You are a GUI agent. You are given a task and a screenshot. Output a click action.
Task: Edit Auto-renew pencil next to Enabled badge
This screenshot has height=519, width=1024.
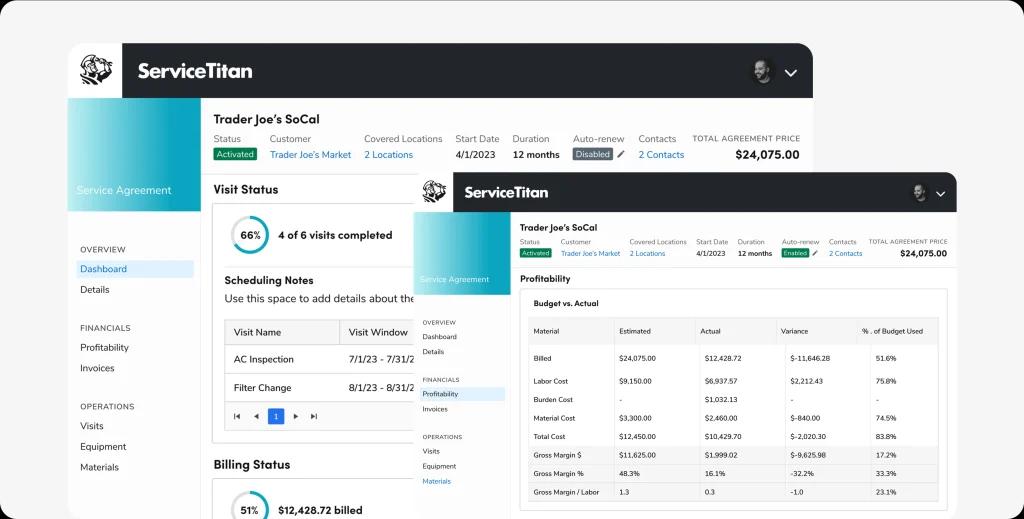tap(815, 253)
